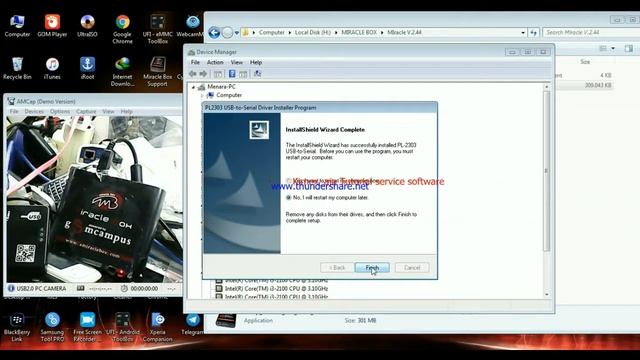Click the Size: 301 MB details text
Viewport: 640px width, 360px height.
click(360, 321)
